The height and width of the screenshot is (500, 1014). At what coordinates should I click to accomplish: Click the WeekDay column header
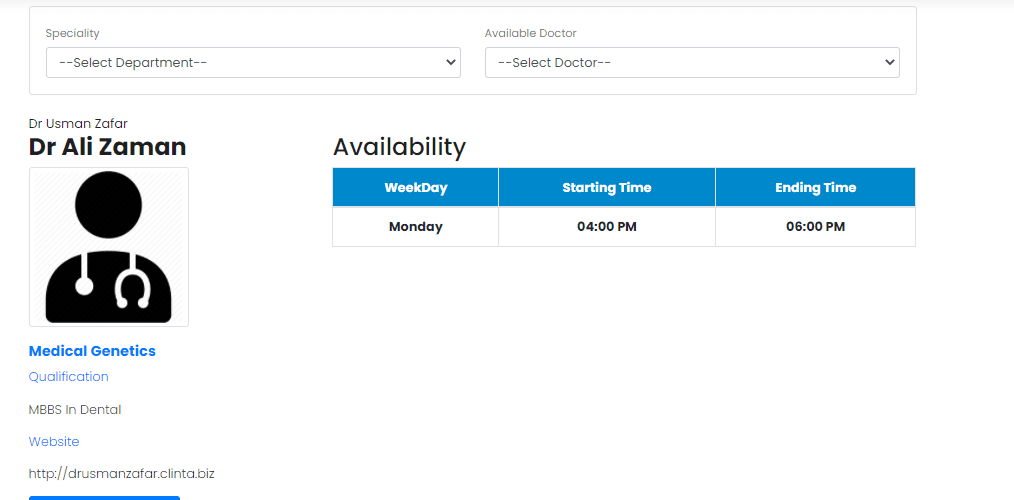(x=416, y=188)
